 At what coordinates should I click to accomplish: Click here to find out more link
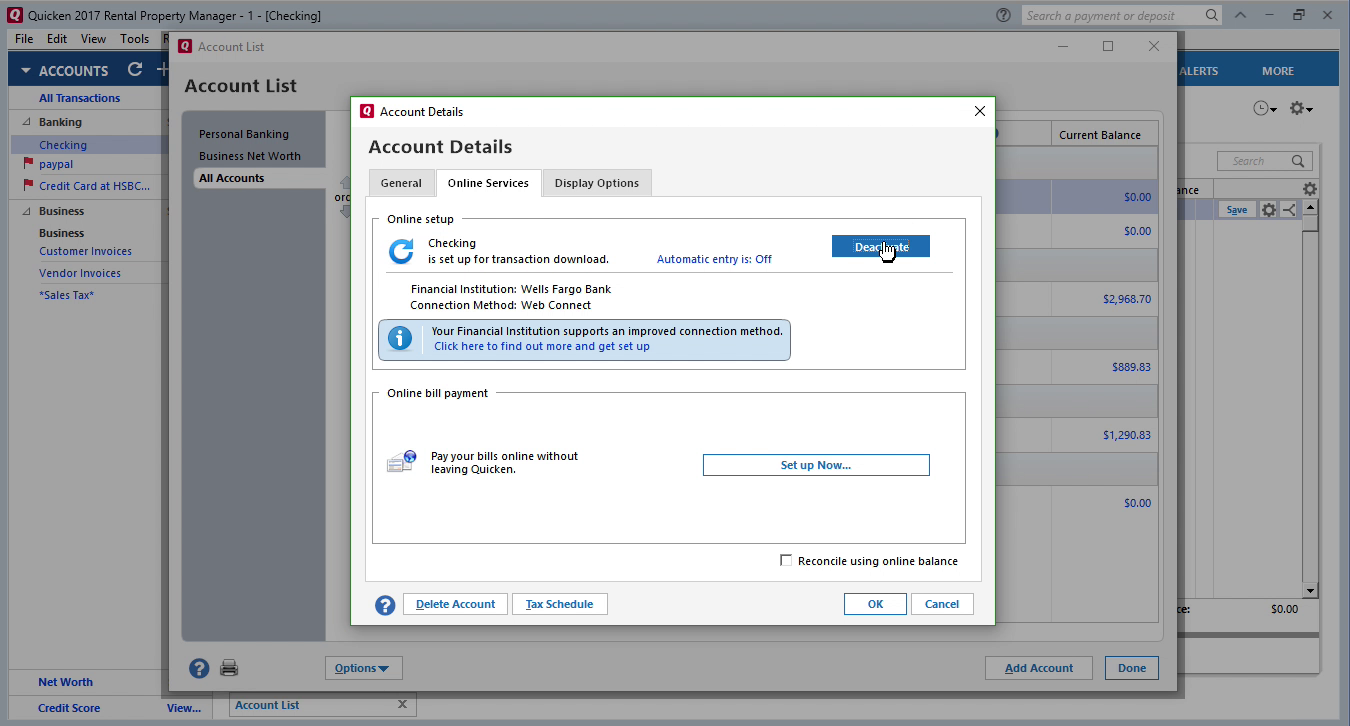542,346
